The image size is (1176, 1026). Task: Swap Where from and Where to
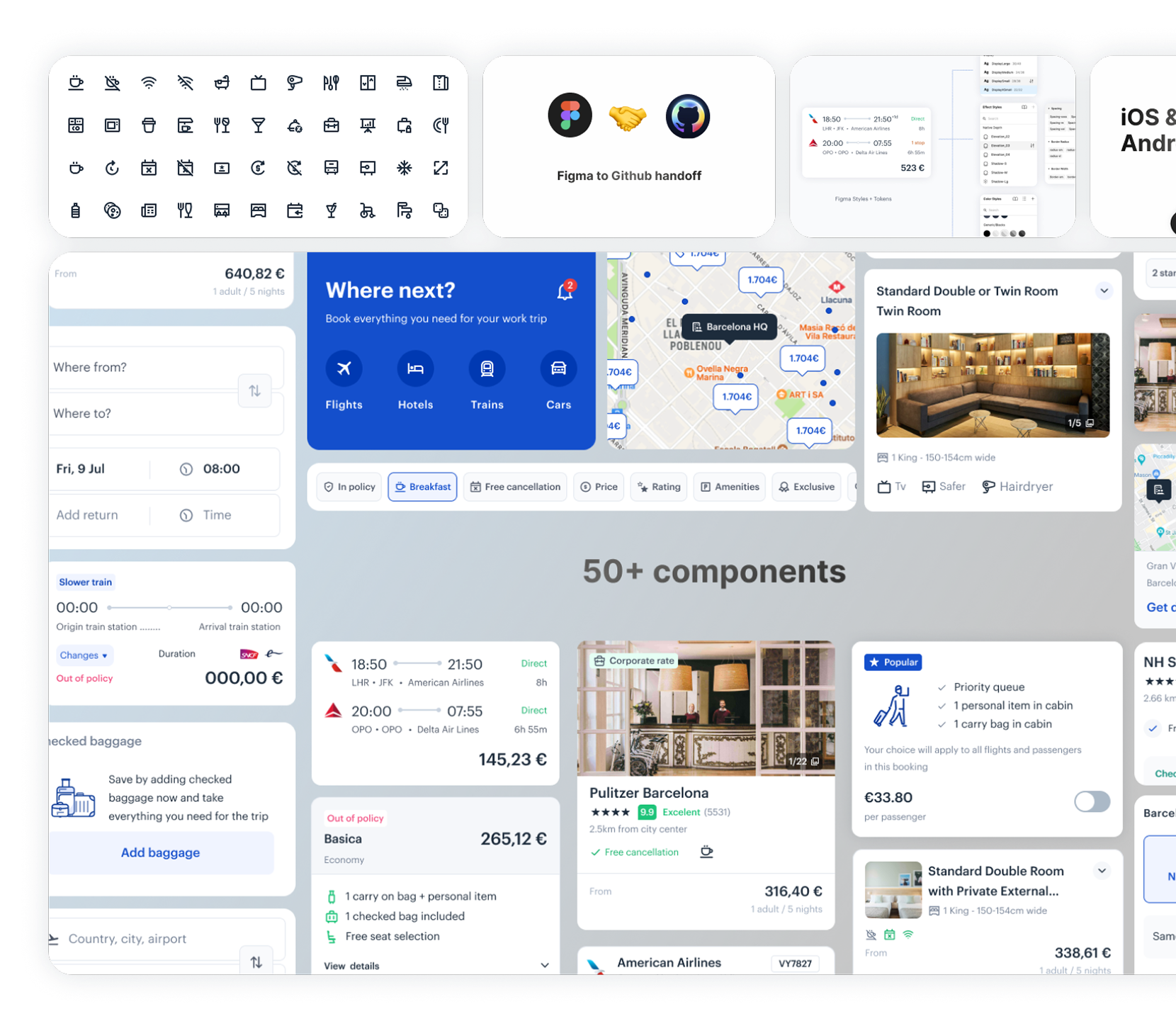[x=255, y=390]
